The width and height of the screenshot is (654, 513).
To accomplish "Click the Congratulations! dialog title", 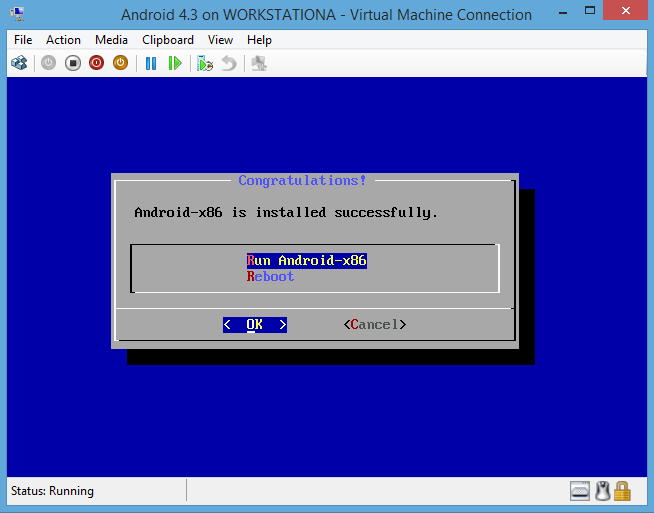I will (302, 181).
